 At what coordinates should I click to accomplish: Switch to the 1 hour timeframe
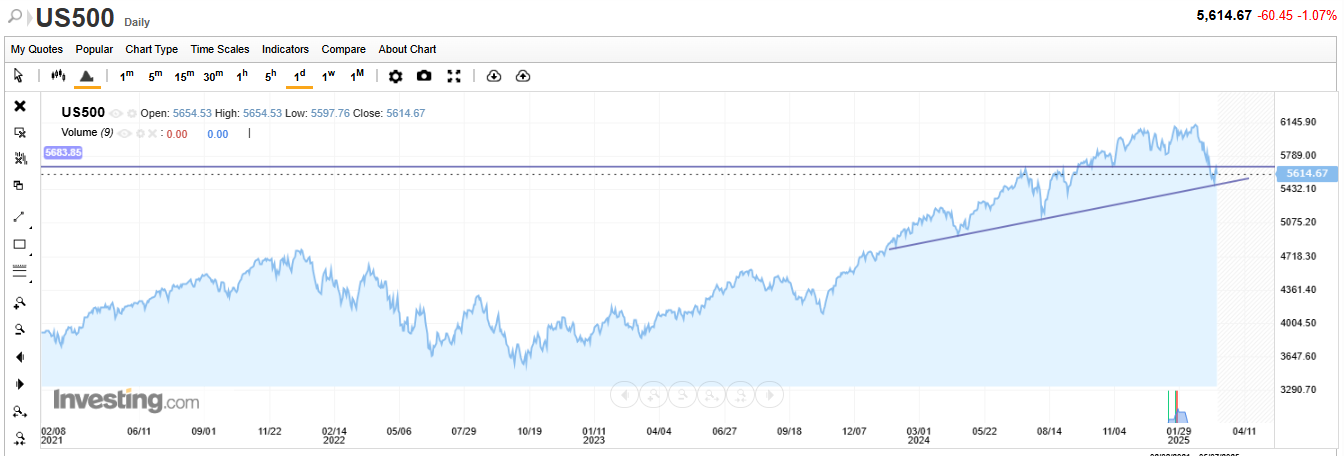[241, 76]
